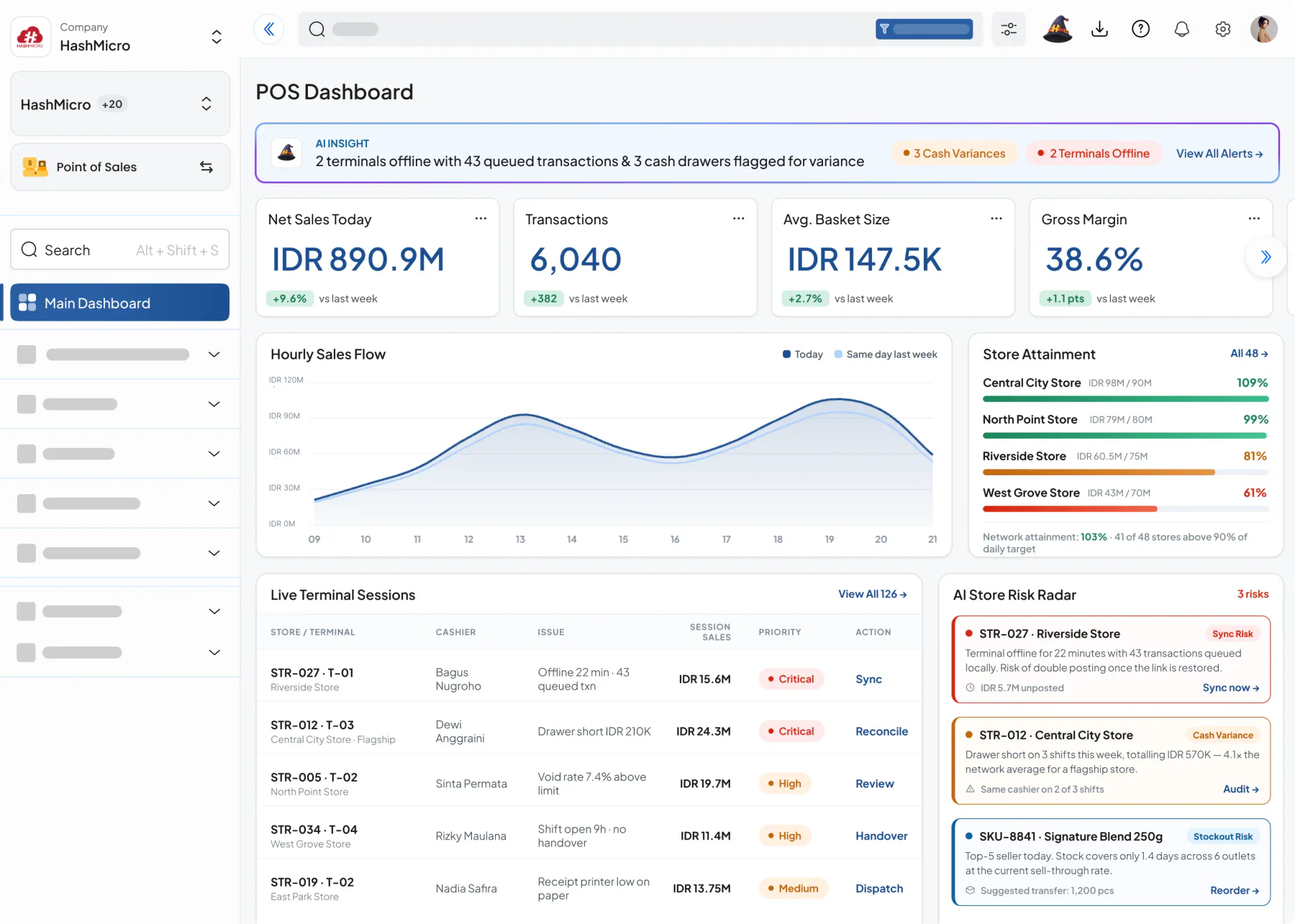The image size is (1295, 924).
Task: Collapse sidebar with double-chevron back button
Action: (269, 29)
